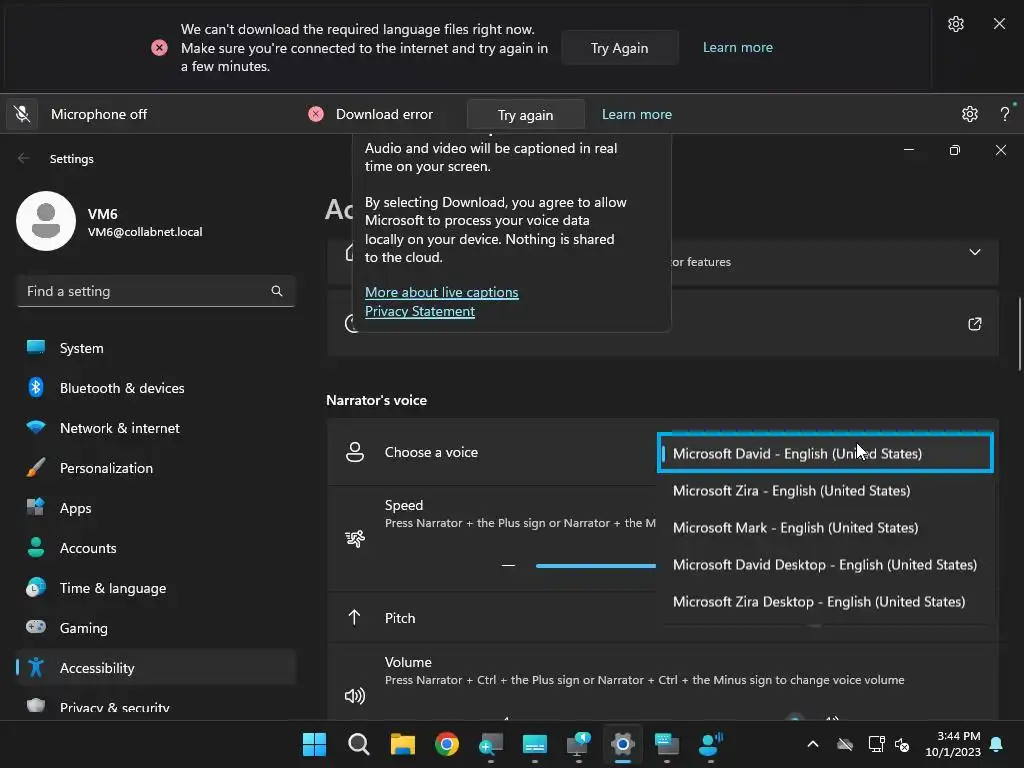Click the network tray icon
Image resolution: width=1024 pixels, height=768 pixels.
click(x=876, y=744)
